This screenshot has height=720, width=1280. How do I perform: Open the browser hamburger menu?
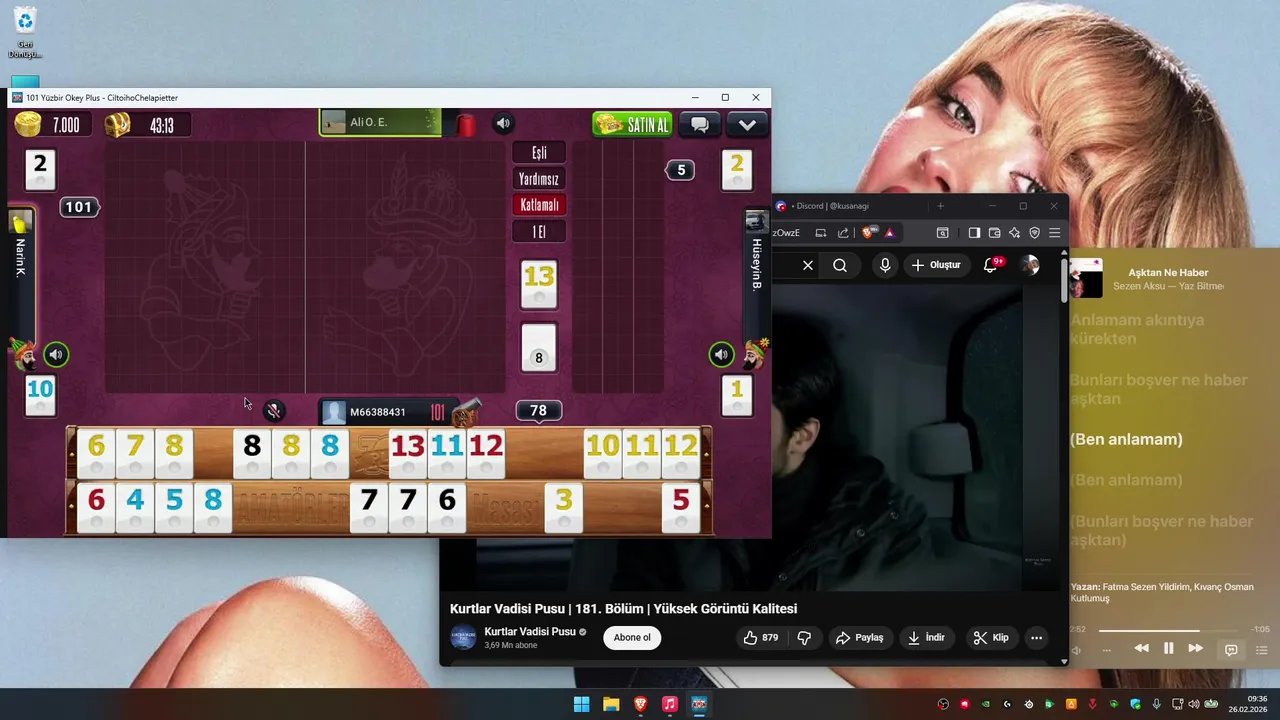tap(1054, 233)
